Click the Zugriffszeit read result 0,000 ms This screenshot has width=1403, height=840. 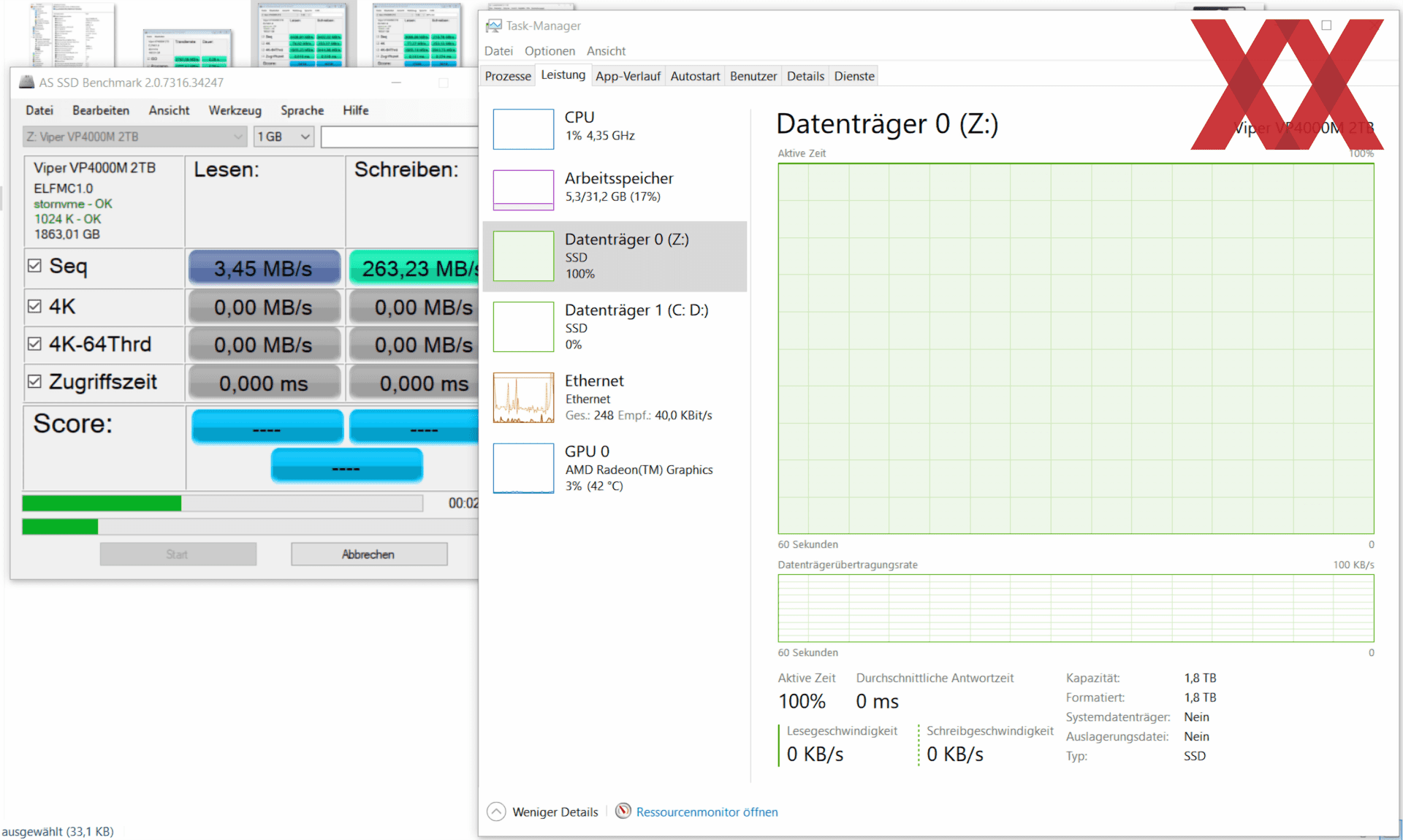coord(264,383)
